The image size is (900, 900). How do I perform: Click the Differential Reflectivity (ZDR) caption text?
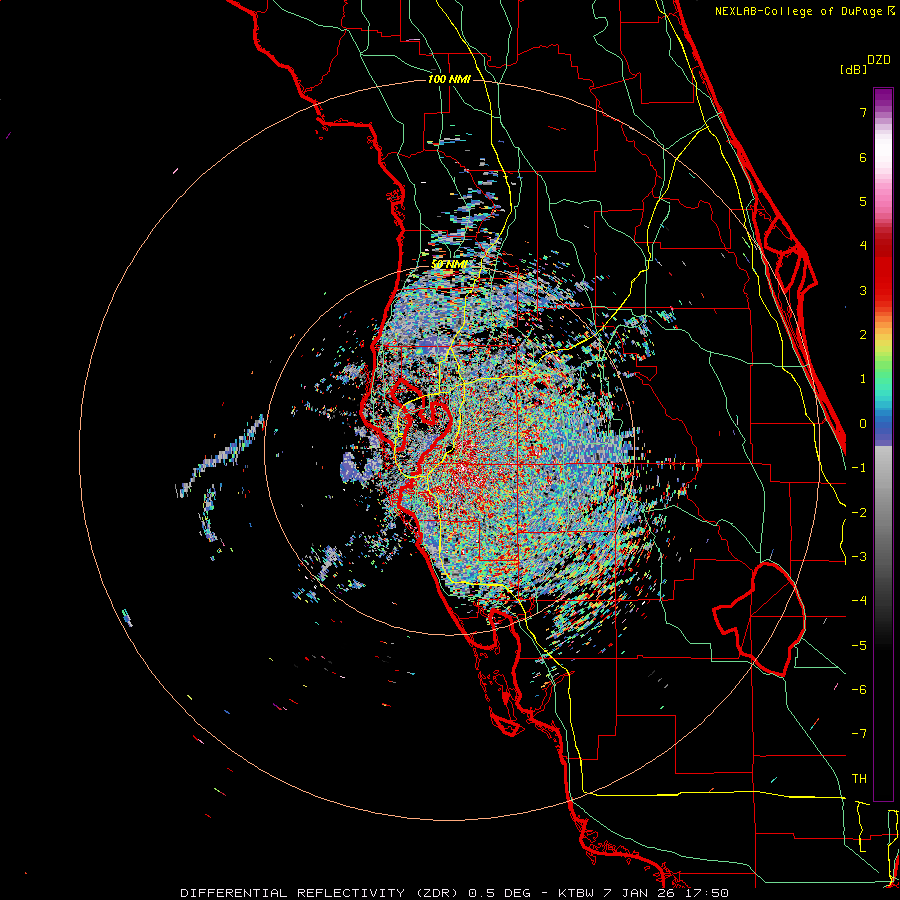coord(319,893)
